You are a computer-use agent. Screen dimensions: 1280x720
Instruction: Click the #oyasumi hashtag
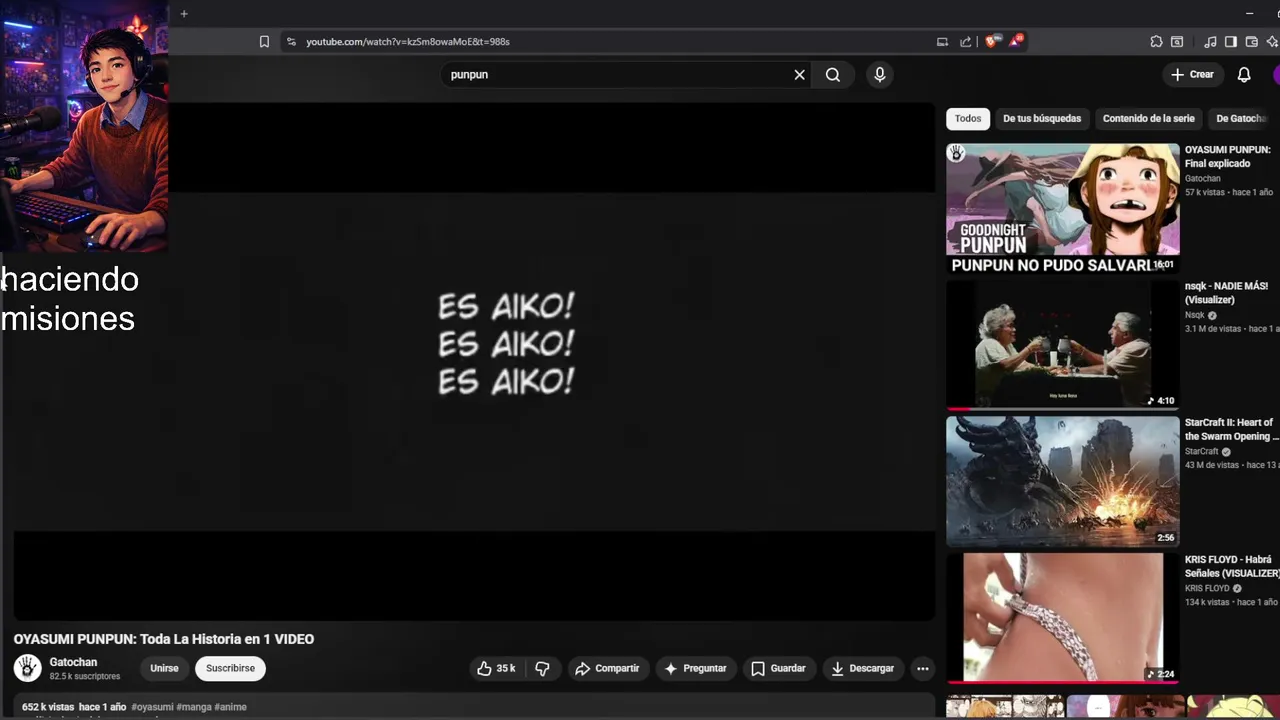[x=152, y=707]
